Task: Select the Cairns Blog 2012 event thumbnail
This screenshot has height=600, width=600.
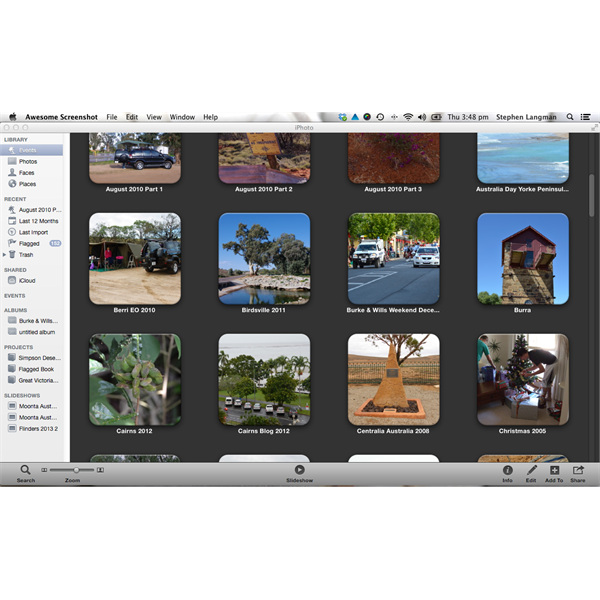Action: click(x=264, y=380)
